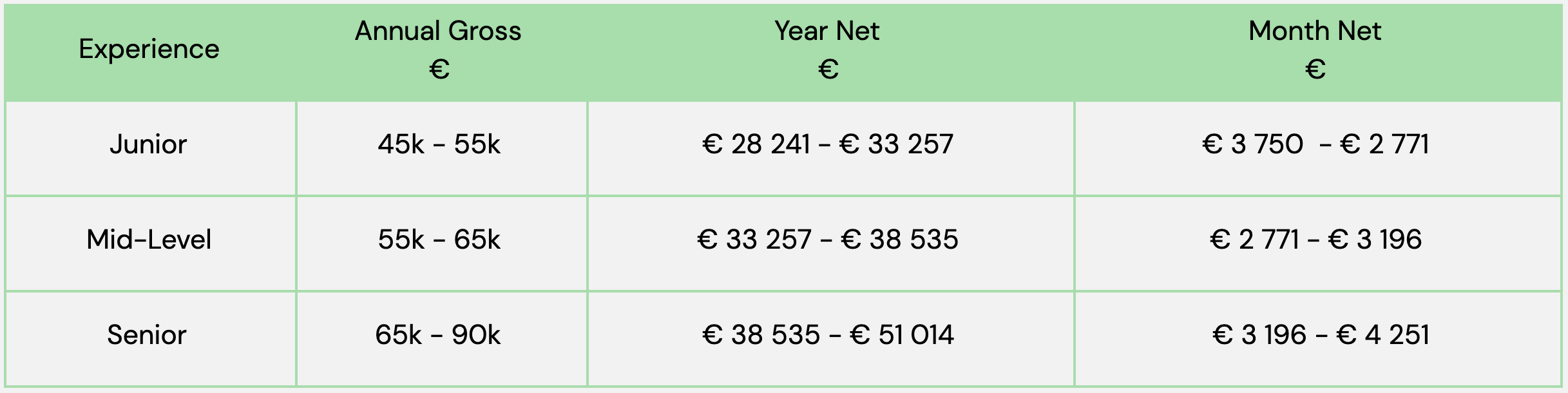The height and width of the screenshot is (393, 1568).
Task: Click the word Gross in the header
Action: 485,31
